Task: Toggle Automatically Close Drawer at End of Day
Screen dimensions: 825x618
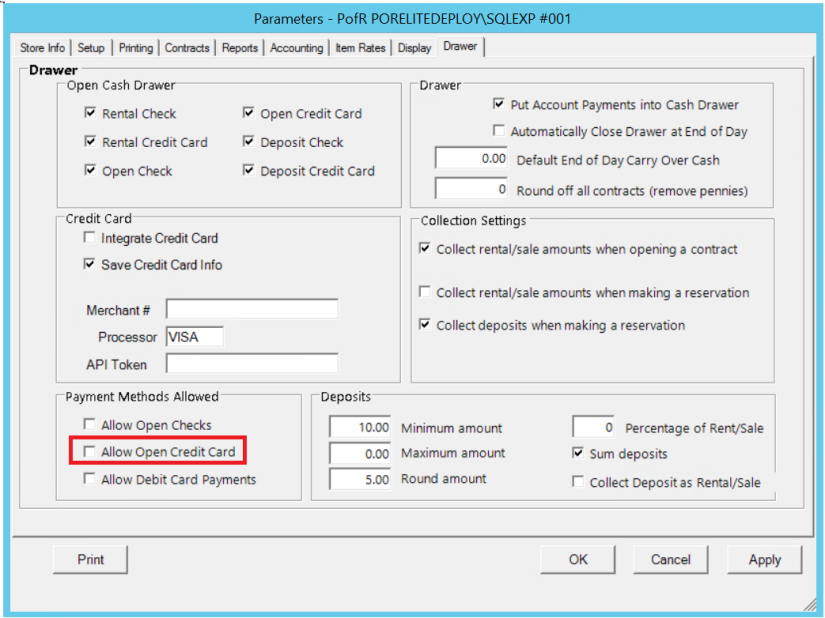Action: point(500,131)
